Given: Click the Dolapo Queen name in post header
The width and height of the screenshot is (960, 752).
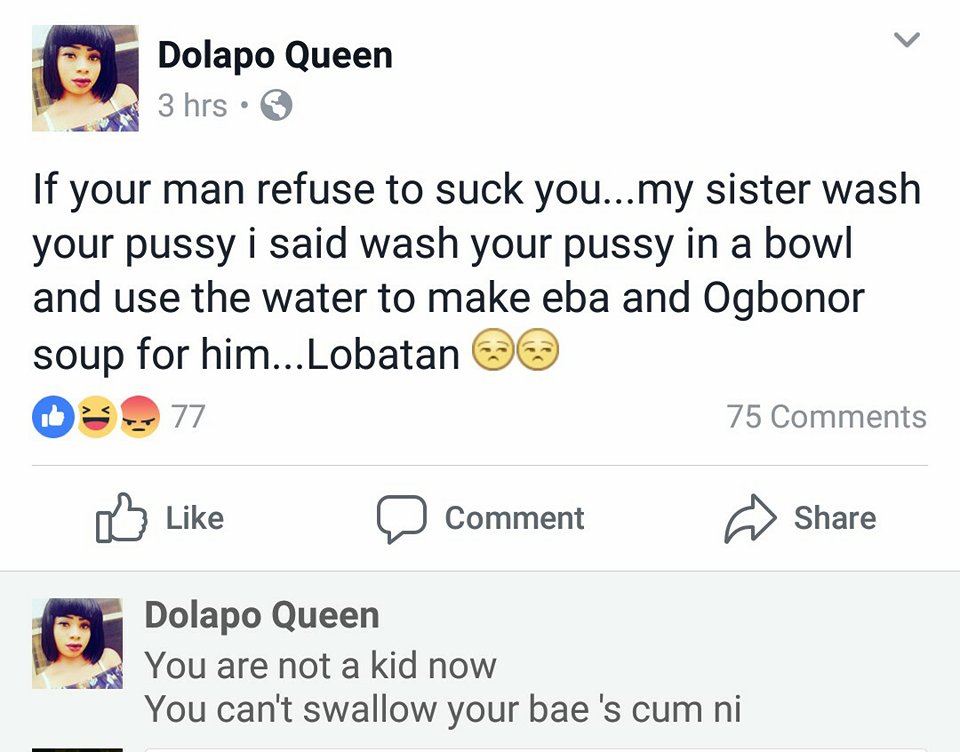Looking at the screenshot, I should click(275, 55).
